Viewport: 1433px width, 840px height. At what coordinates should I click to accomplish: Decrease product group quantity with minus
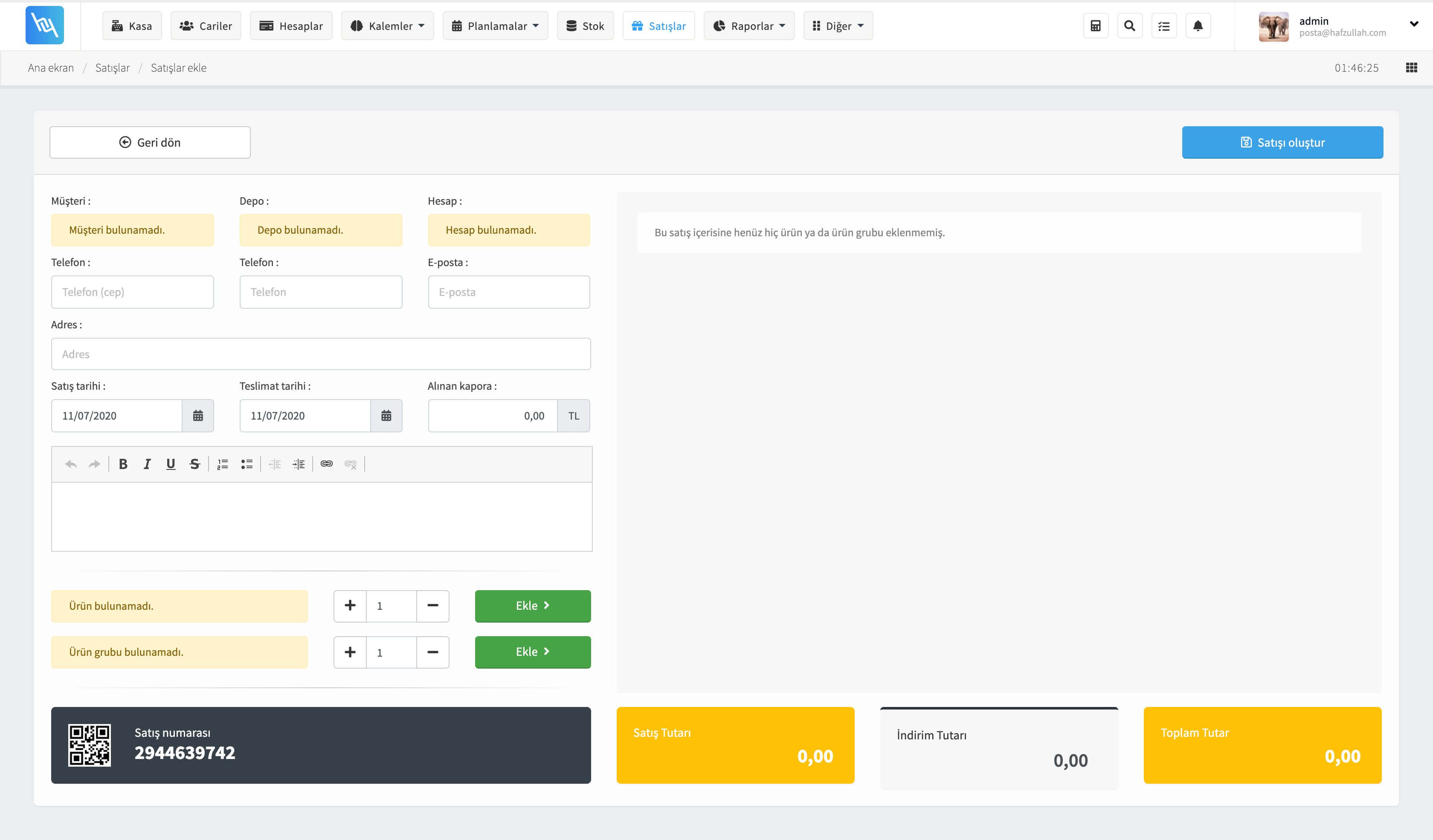pyautogui.click(x=432, y=652)
